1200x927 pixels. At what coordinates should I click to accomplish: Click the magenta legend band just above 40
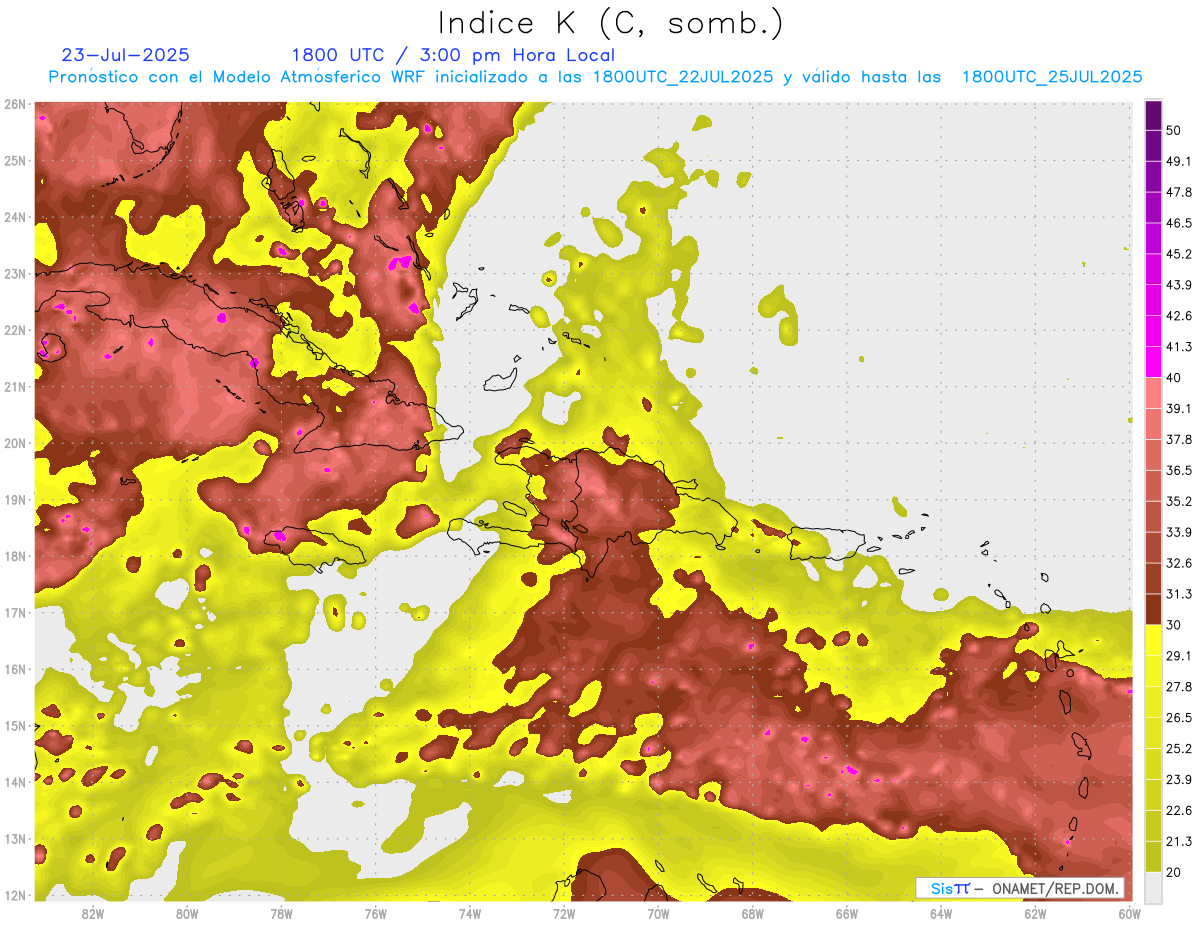(x=1153, y=362)
